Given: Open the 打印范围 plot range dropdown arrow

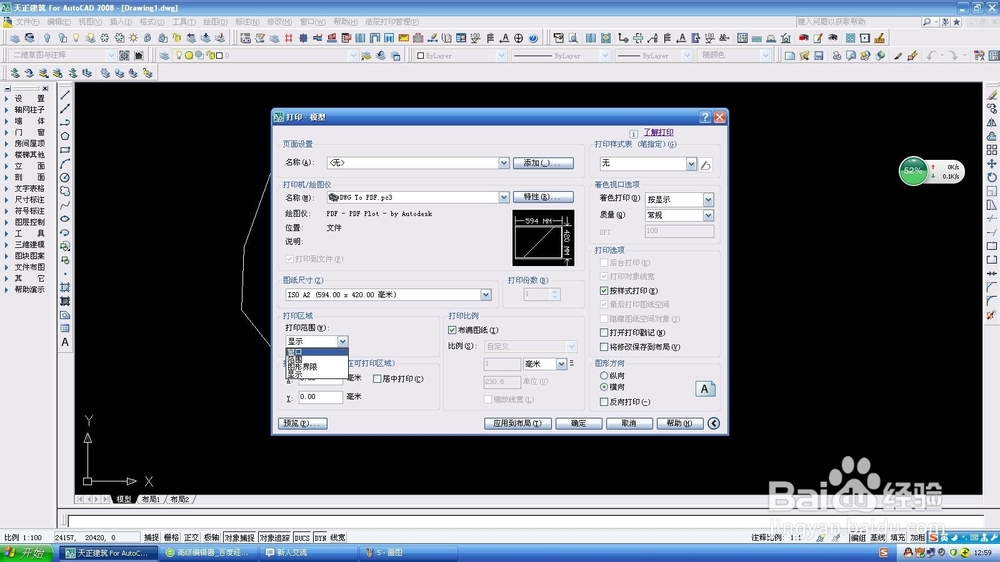Looking at the screenshot, I should point(342,341).
